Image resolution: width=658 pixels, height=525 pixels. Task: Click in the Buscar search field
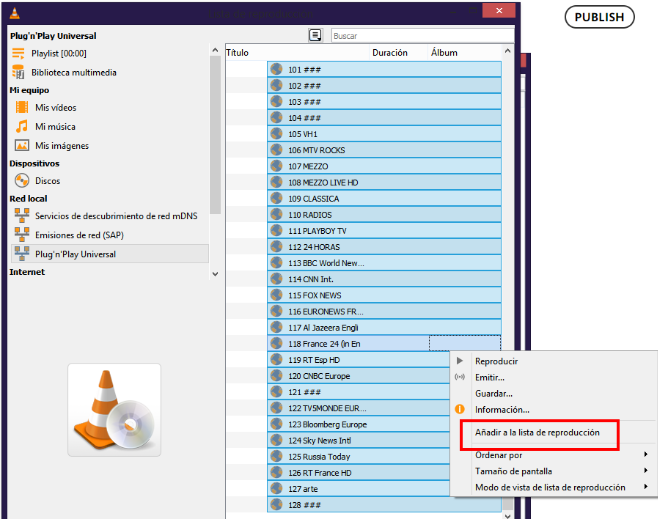pyautogui.click(x=423, y=36)
